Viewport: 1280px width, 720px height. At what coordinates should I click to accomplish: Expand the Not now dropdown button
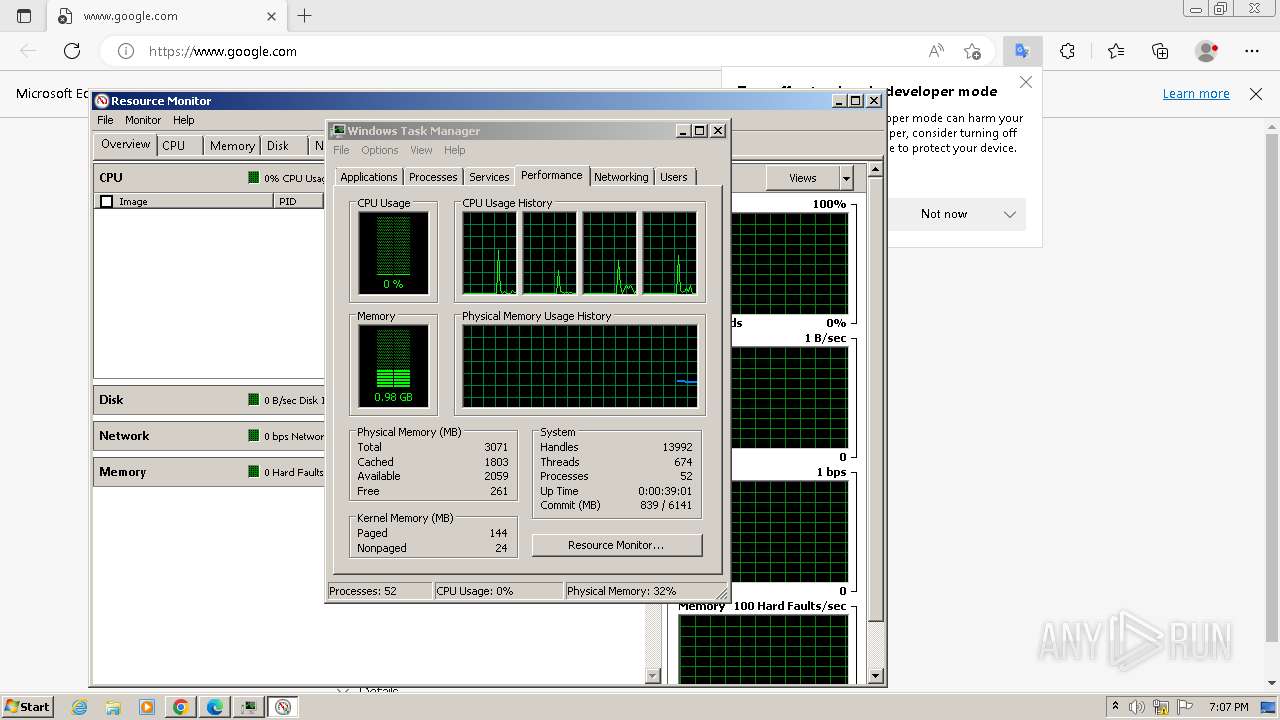point(1010,214)
